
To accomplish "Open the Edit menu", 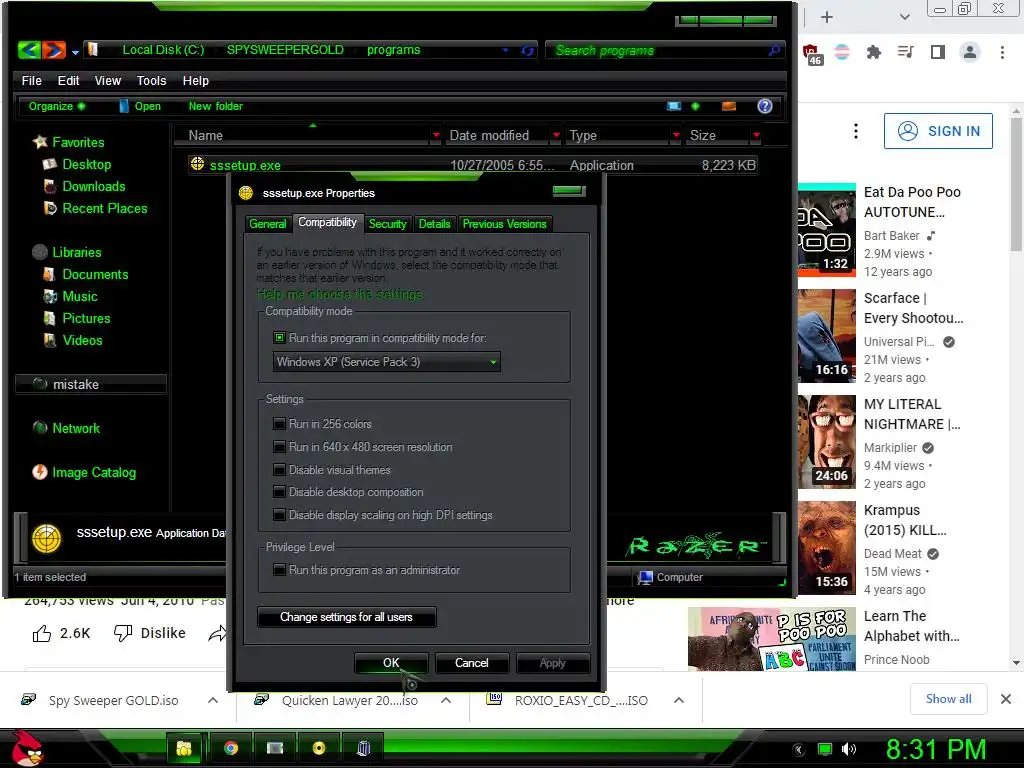I will point(68,80).
